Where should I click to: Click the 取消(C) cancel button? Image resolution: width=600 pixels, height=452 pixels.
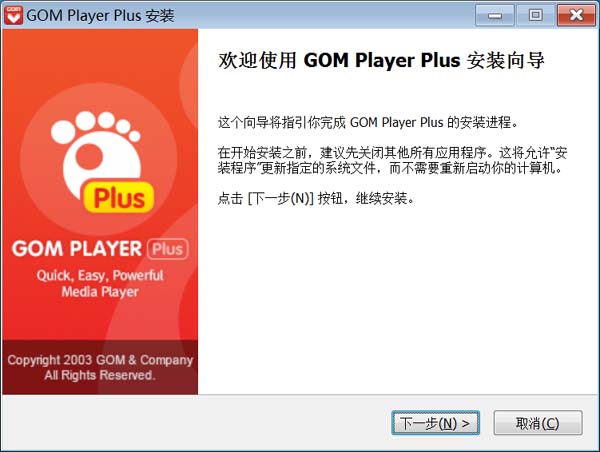pyautogui.click(x=538, y=423)
